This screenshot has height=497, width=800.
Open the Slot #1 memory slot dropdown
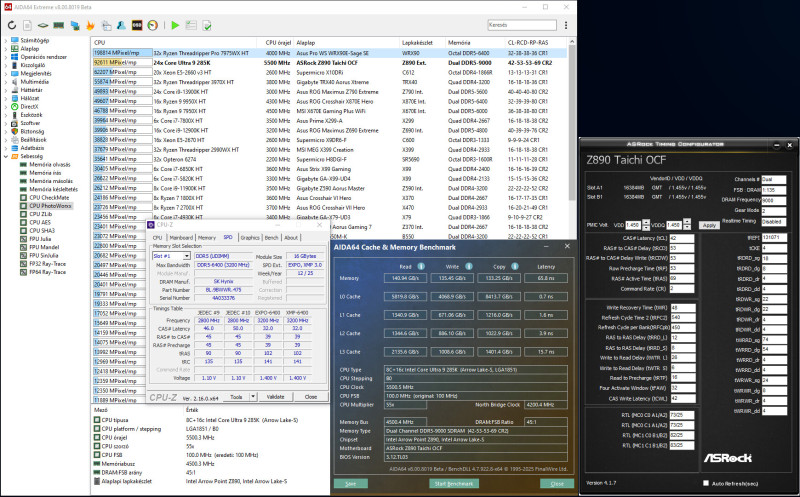pos(187,255)
